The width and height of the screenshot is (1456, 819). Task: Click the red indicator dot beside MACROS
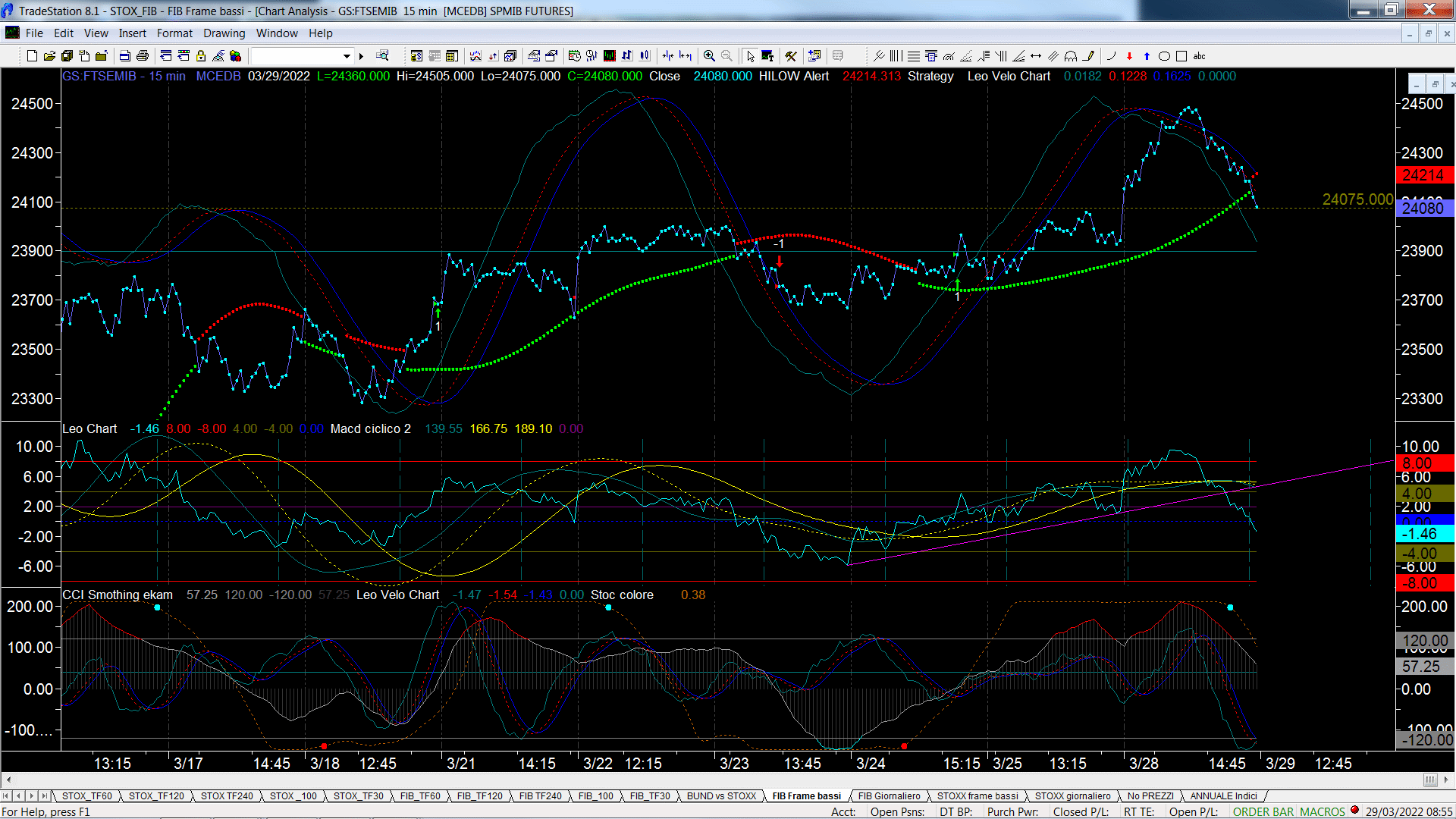pyautogui.click(x=1354, y=810)
